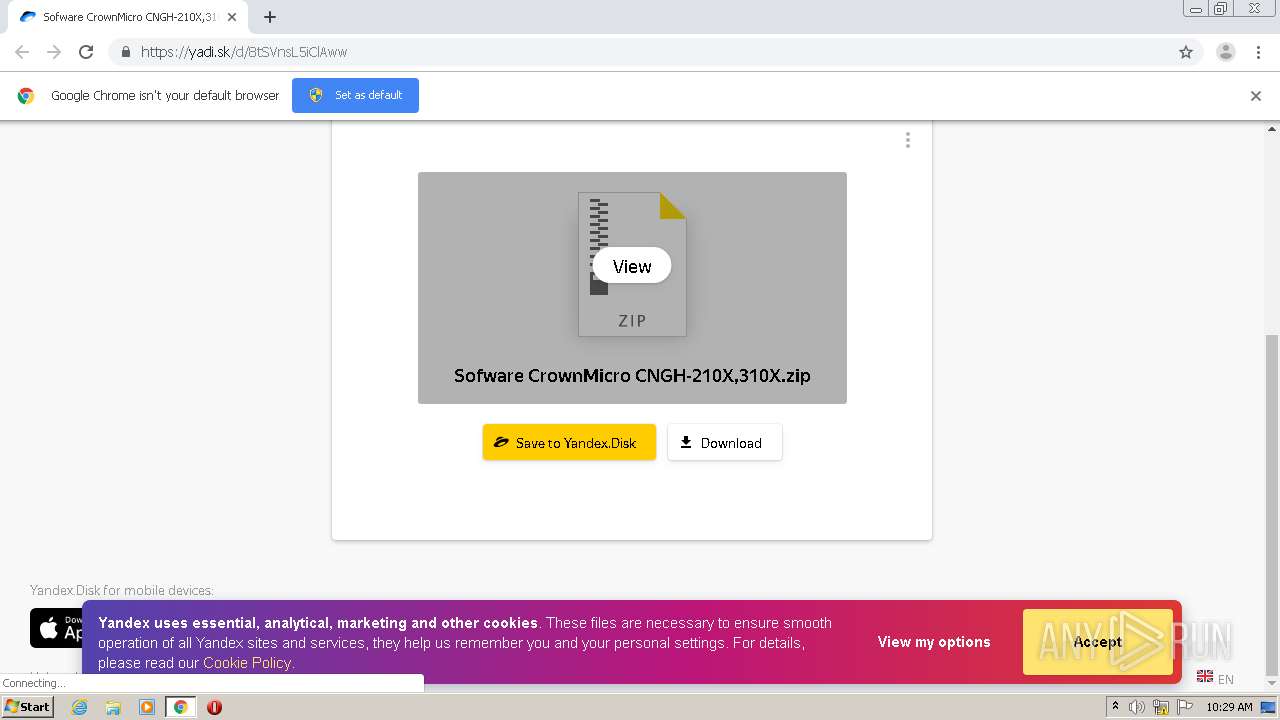
Task: Open Windows Explorer from taskbar
Action: coord(113,707)
